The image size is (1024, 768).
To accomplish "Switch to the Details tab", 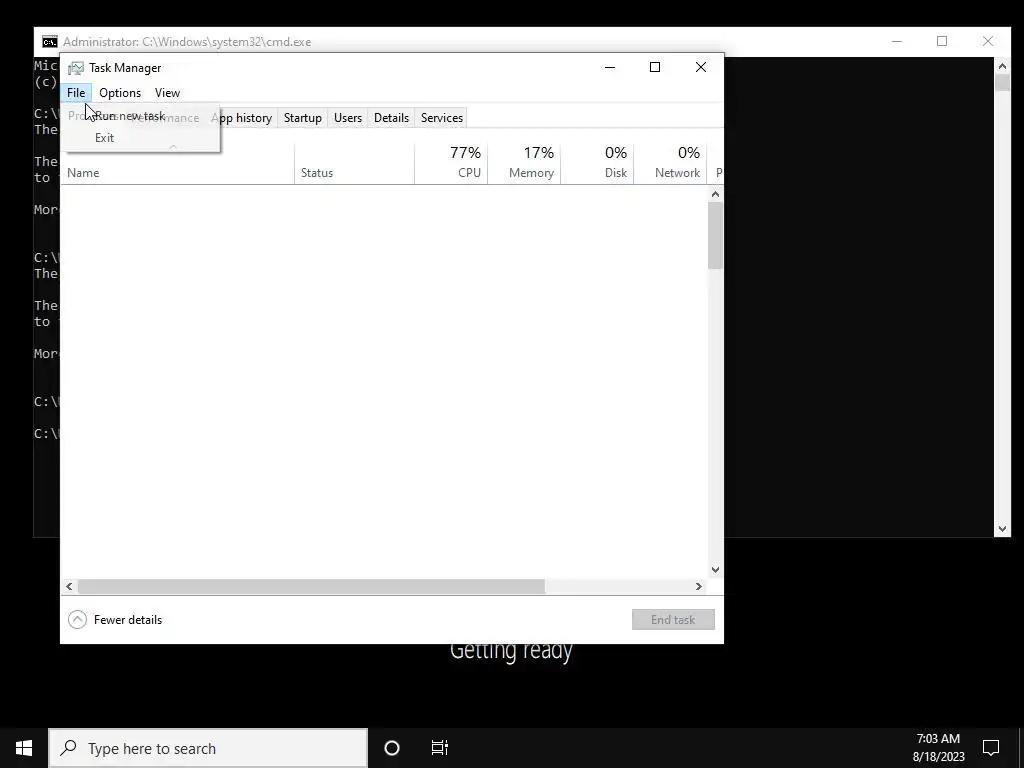I will coord(391,118).
